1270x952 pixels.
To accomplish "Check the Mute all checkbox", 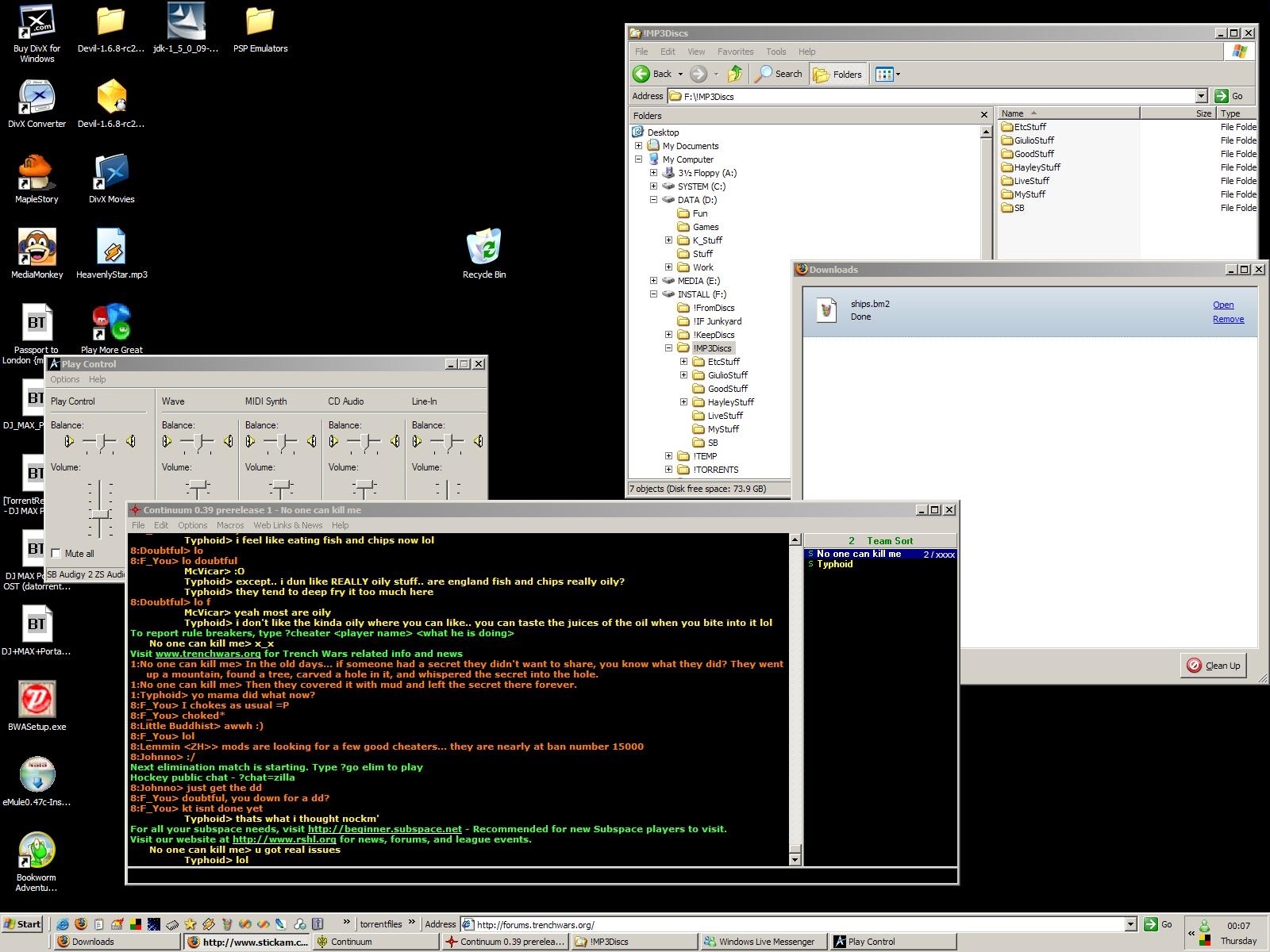I will click(x=56, y=553).
